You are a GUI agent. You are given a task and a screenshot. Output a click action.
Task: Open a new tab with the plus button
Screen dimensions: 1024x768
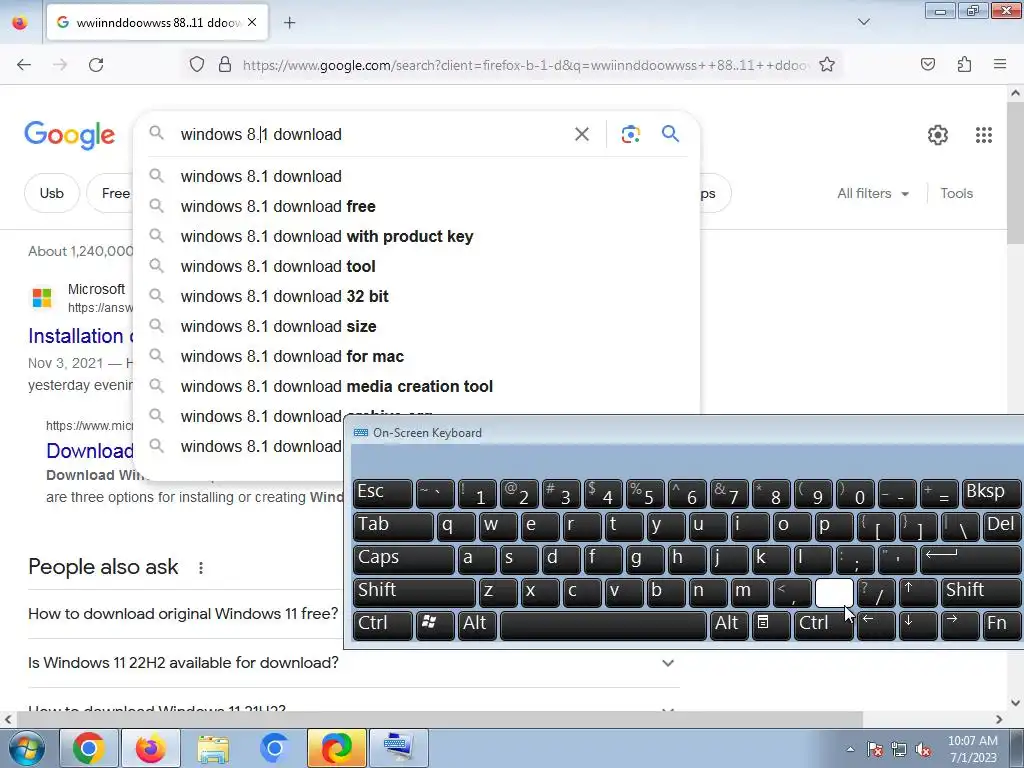coord(289,23)
